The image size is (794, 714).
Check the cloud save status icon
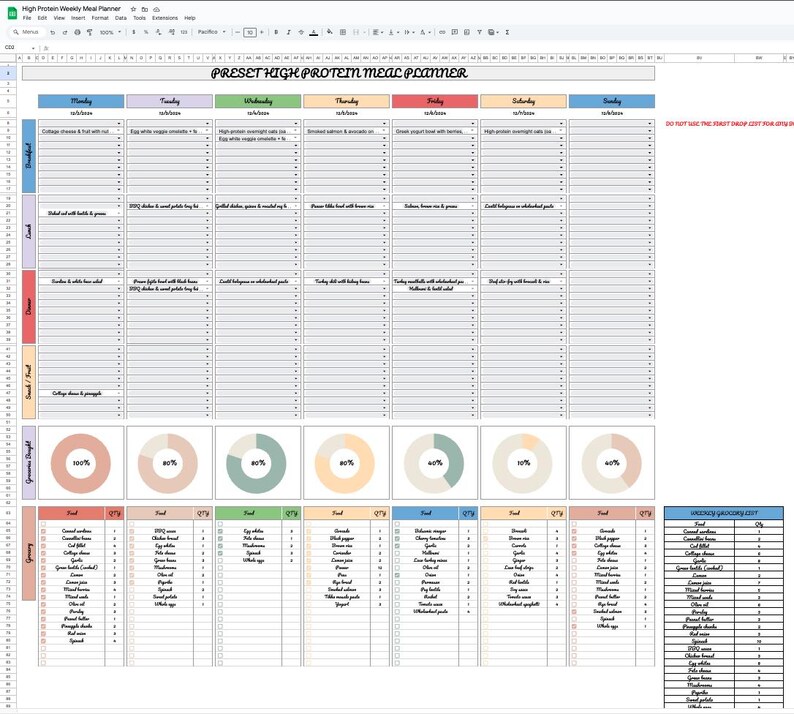(156, 9)
